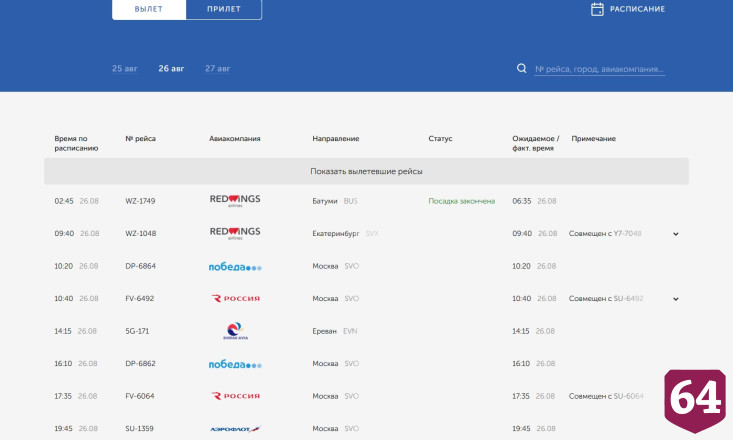
Task: Click the Аэрофлот logo for SU-1359
Action: pos(235,428)
